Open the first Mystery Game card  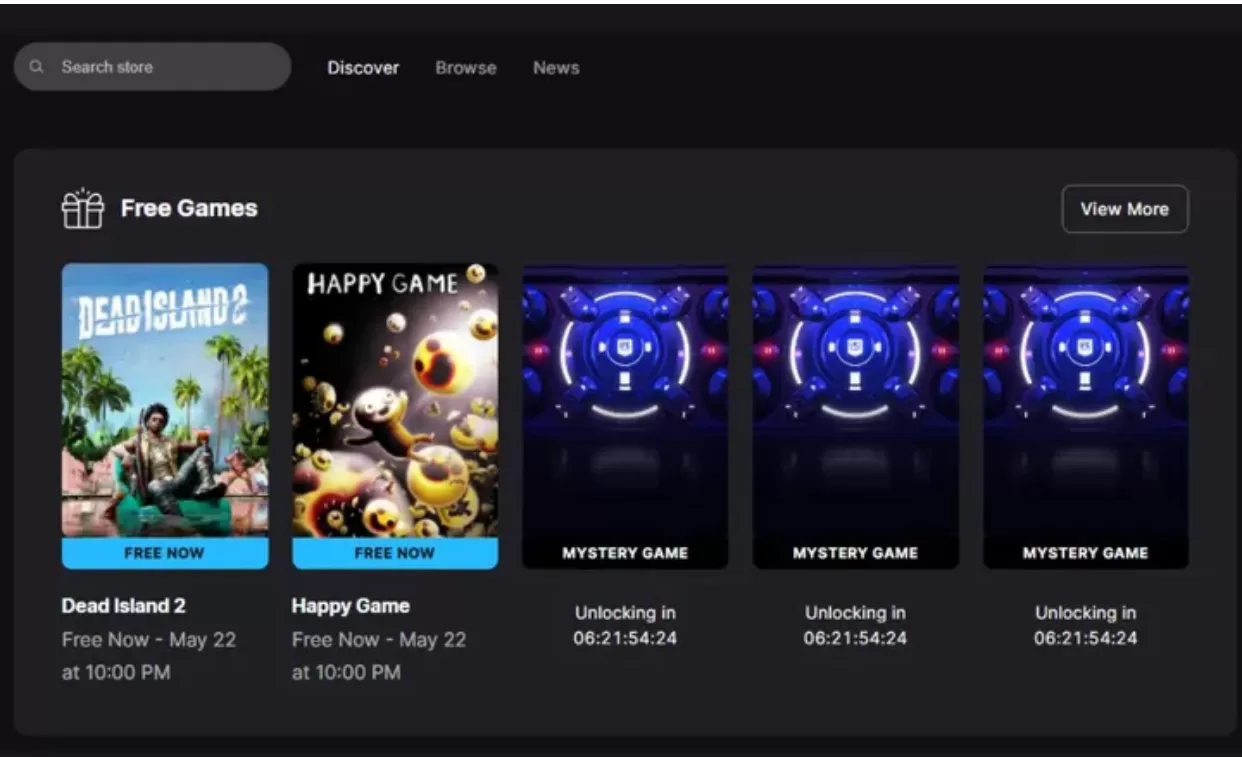(625, 415)
